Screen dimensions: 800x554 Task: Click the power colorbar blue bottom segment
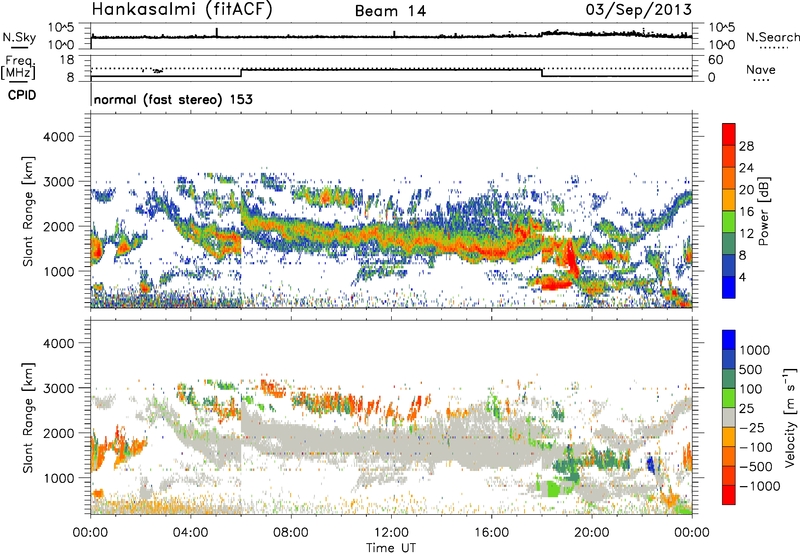point(729,287)
